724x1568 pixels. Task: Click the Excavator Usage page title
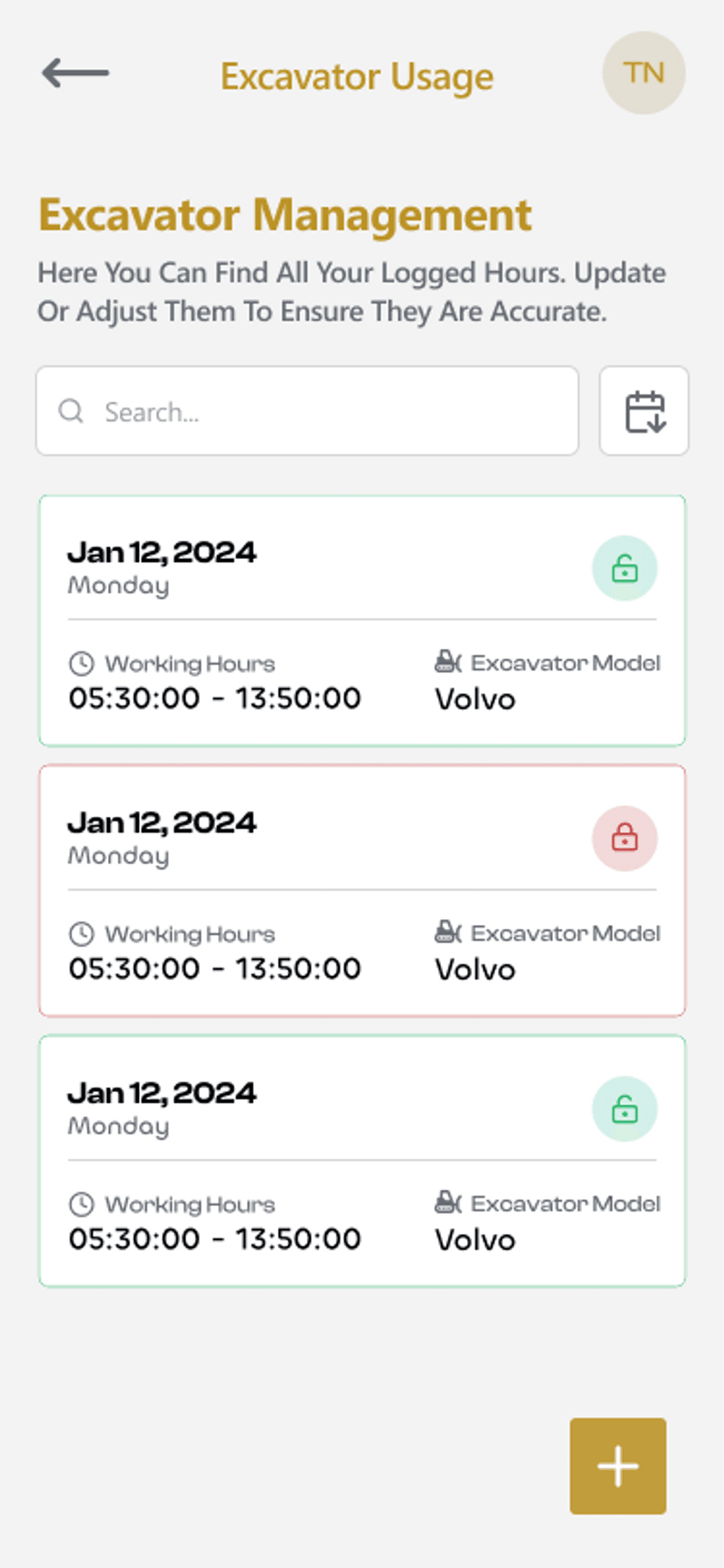[x=357, y=77]
